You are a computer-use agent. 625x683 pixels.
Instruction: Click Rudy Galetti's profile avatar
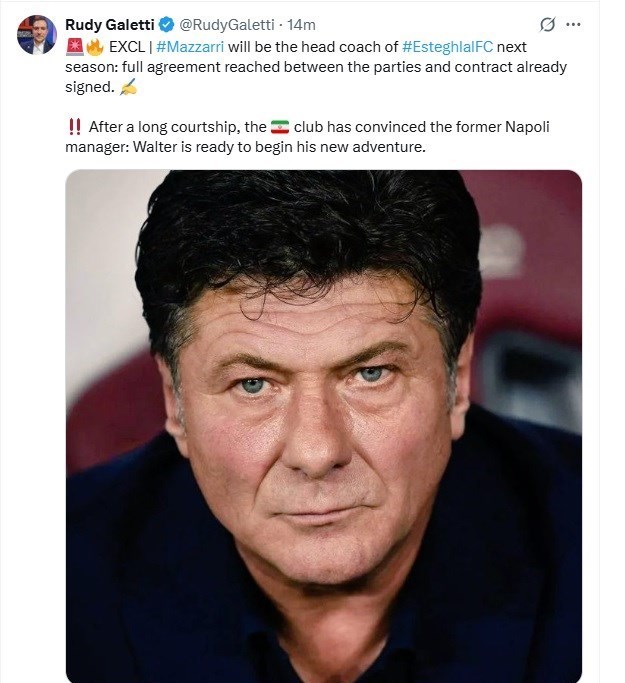tap(36, 34)
